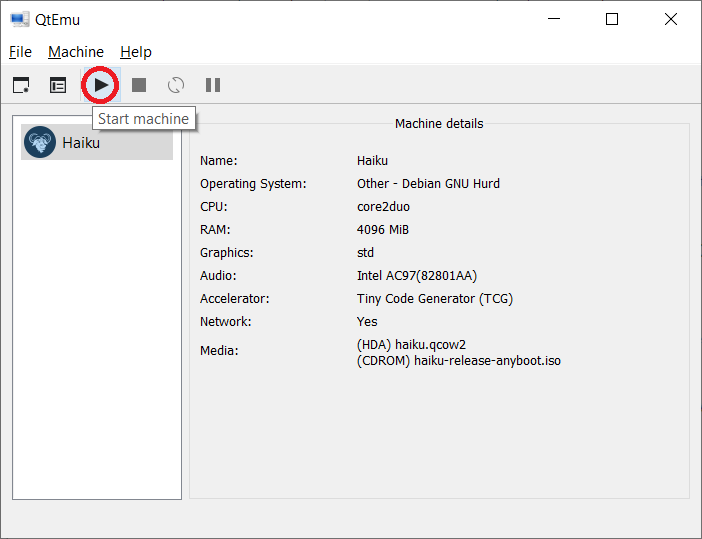Click the Start machine play button
Image resolution: width=702 pixels, height=539 pixels.
pyautogui.click(x=101, y=85)
